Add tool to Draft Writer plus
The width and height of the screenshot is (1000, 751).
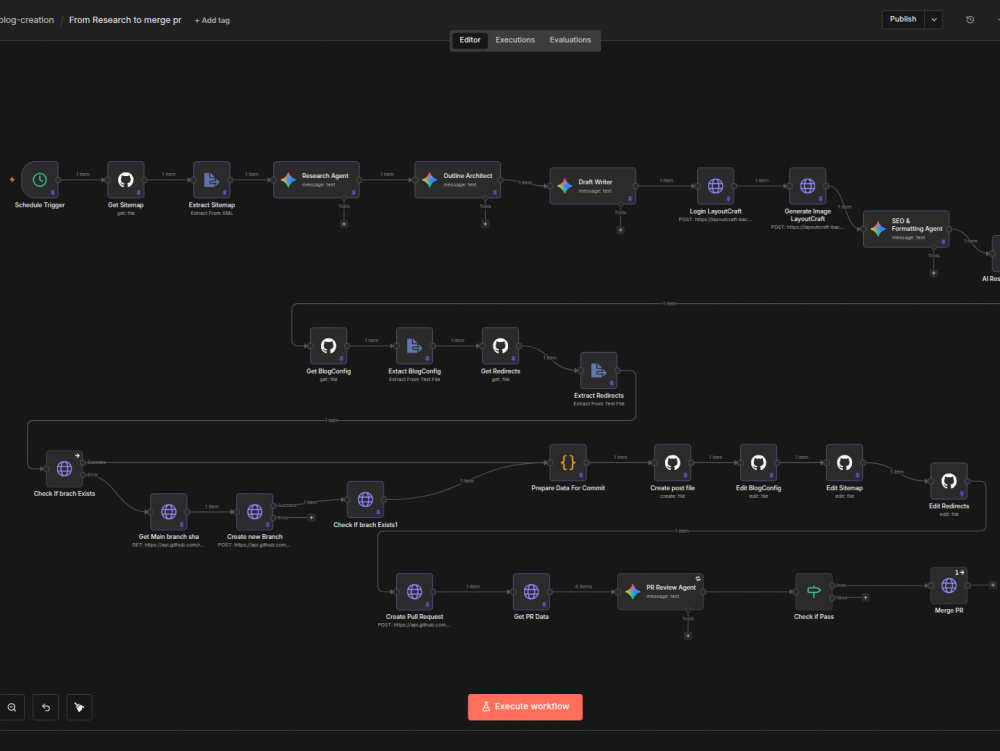(620, 230)
